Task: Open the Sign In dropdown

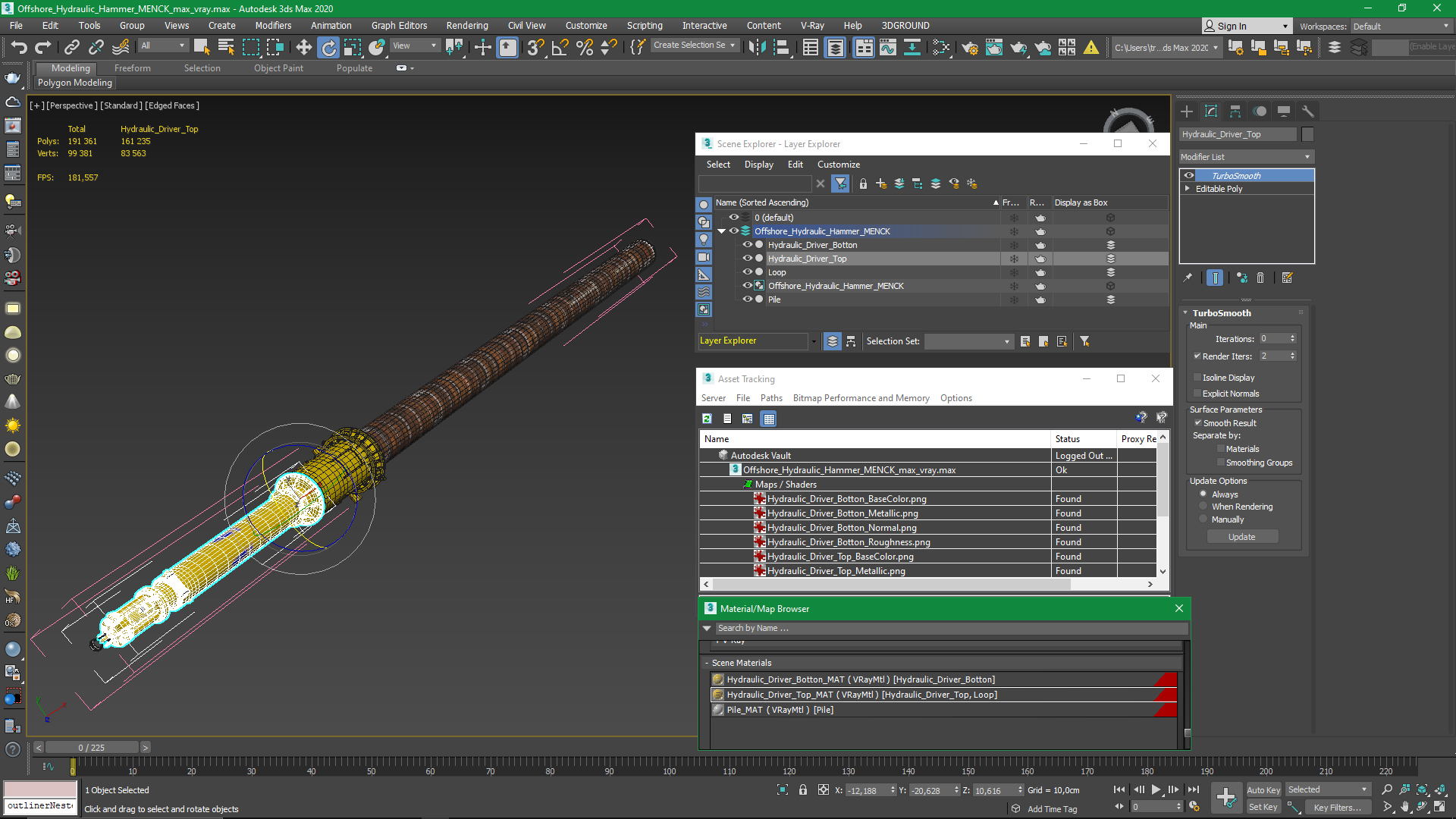Action: pyautogui.click(x=1247, y=27)
